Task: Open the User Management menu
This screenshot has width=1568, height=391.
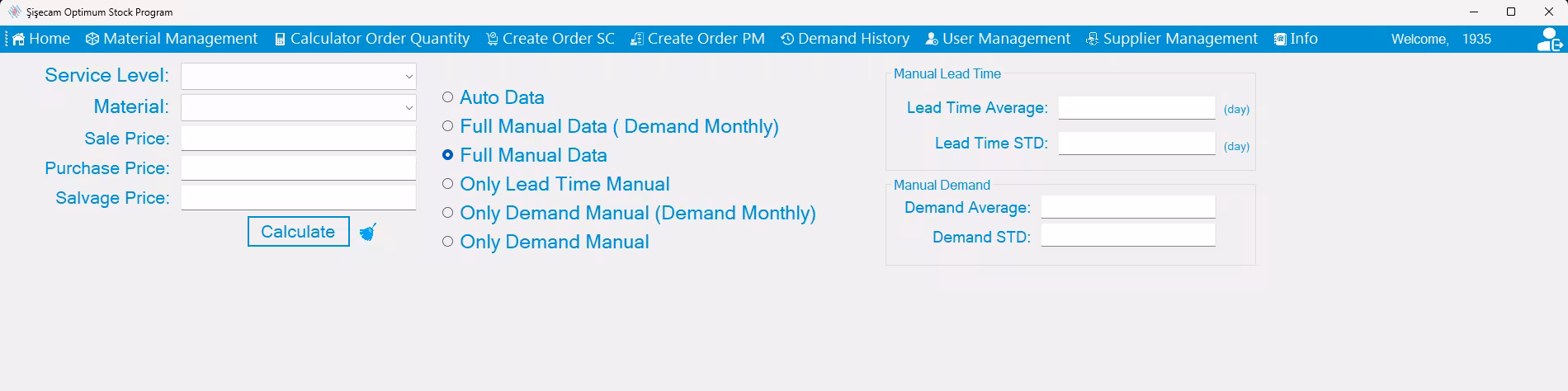Action: pos(998,39)
